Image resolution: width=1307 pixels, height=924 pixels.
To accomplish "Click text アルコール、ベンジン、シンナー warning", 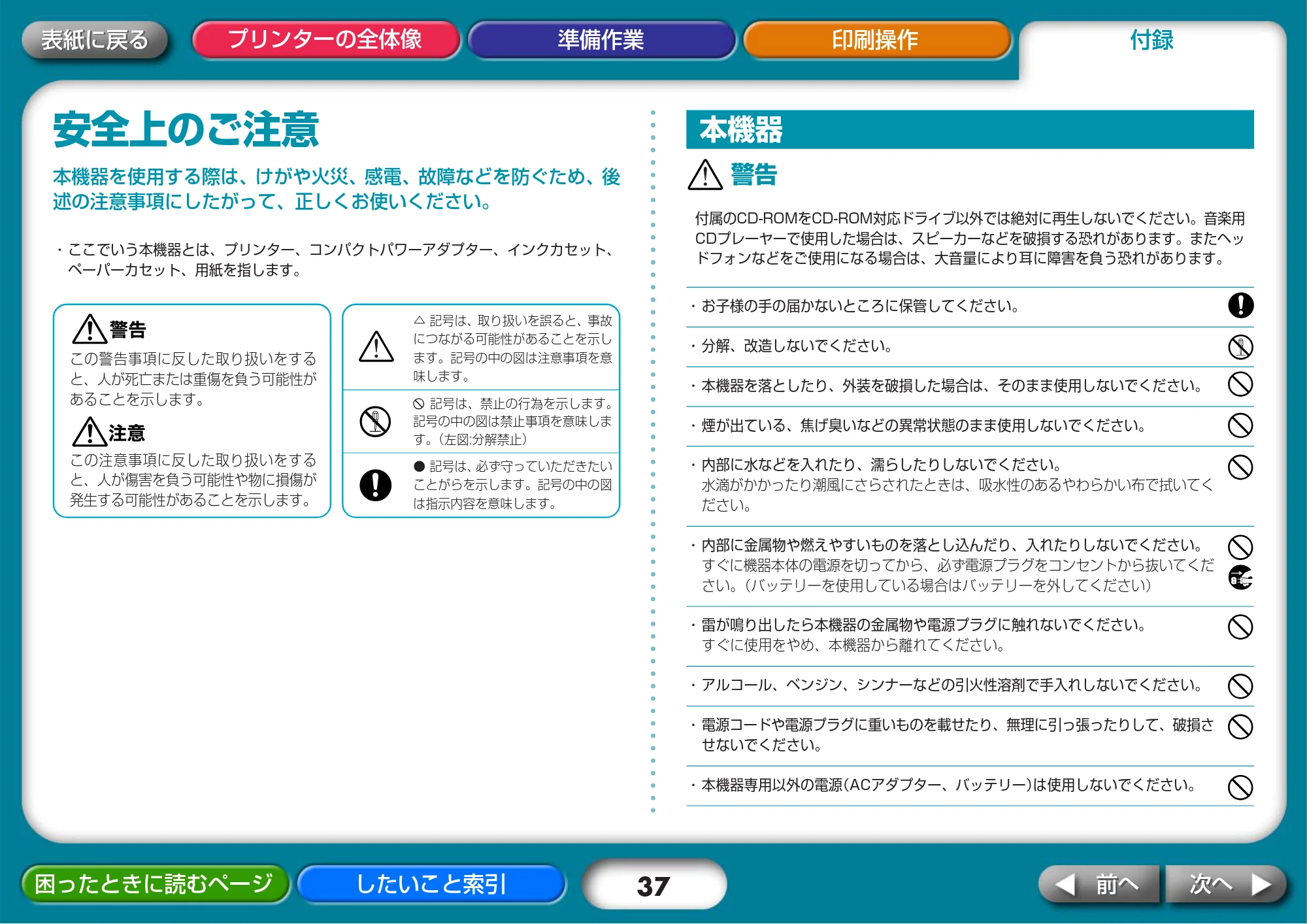I will 951,685.
